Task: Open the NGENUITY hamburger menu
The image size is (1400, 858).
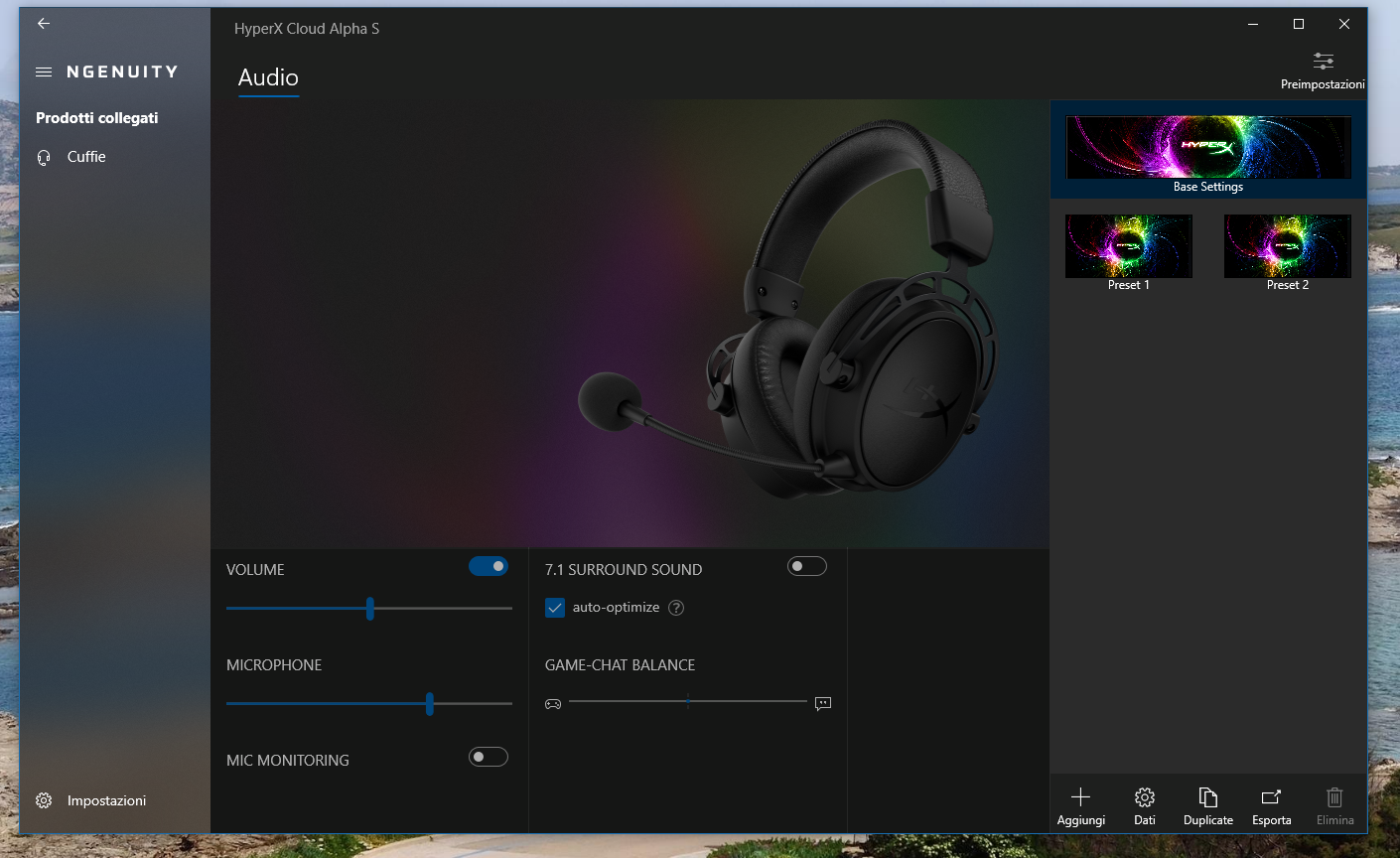Action: 44,71
